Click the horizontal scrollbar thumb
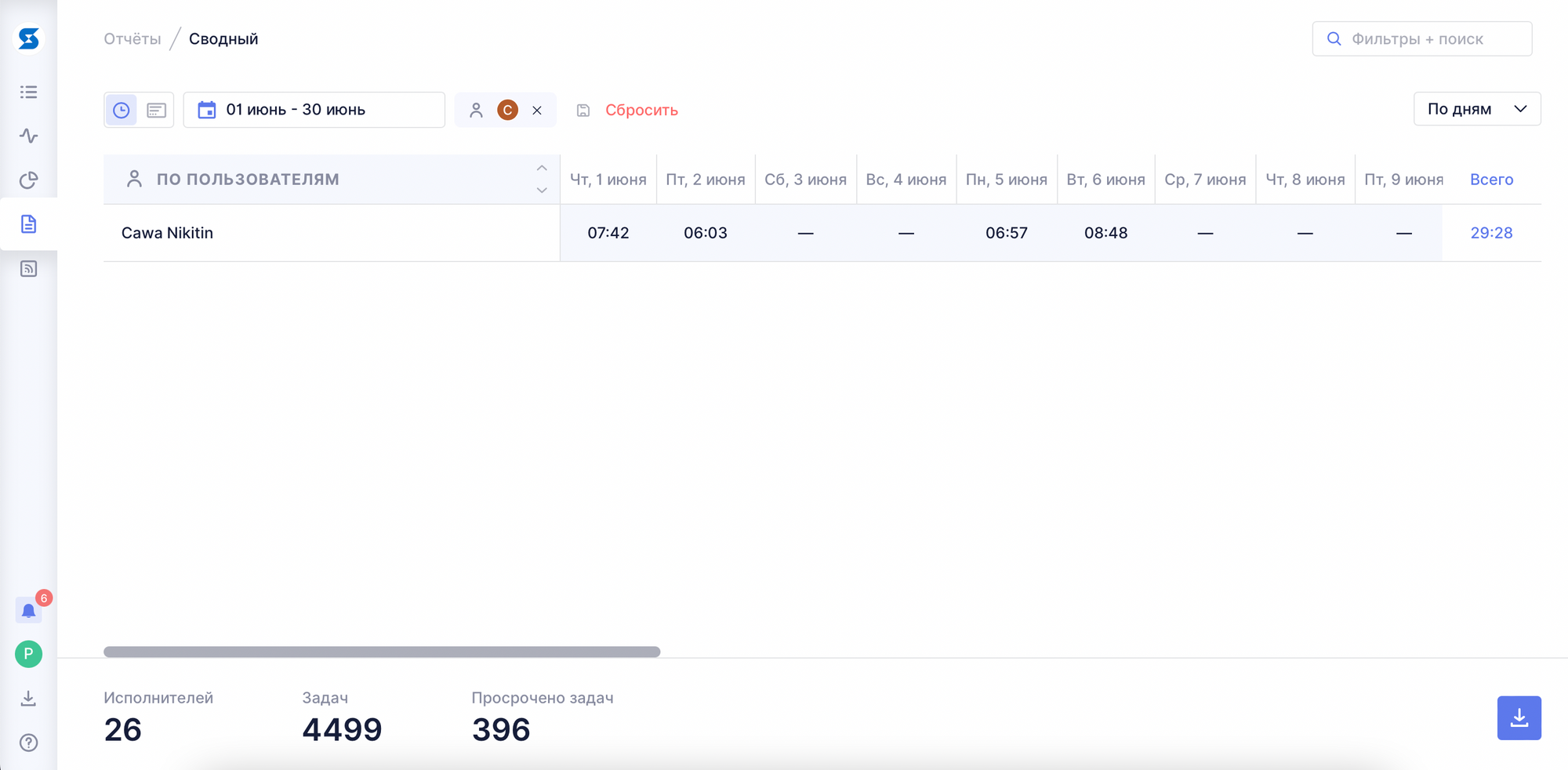The height and width of the screenshot is (770, 1568). tap(382, 652)
